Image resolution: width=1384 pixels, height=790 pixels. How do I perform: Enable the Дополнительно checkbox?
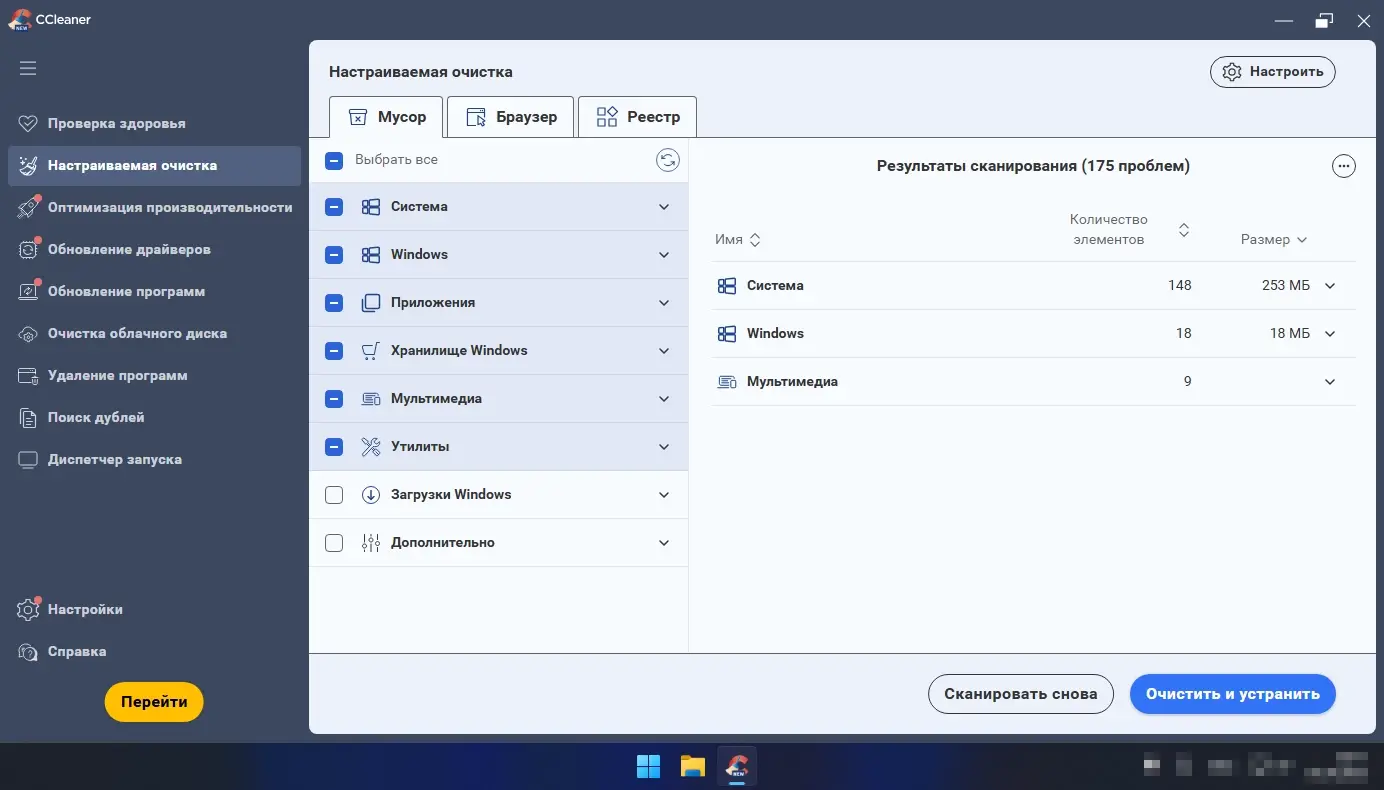point(334,543)
